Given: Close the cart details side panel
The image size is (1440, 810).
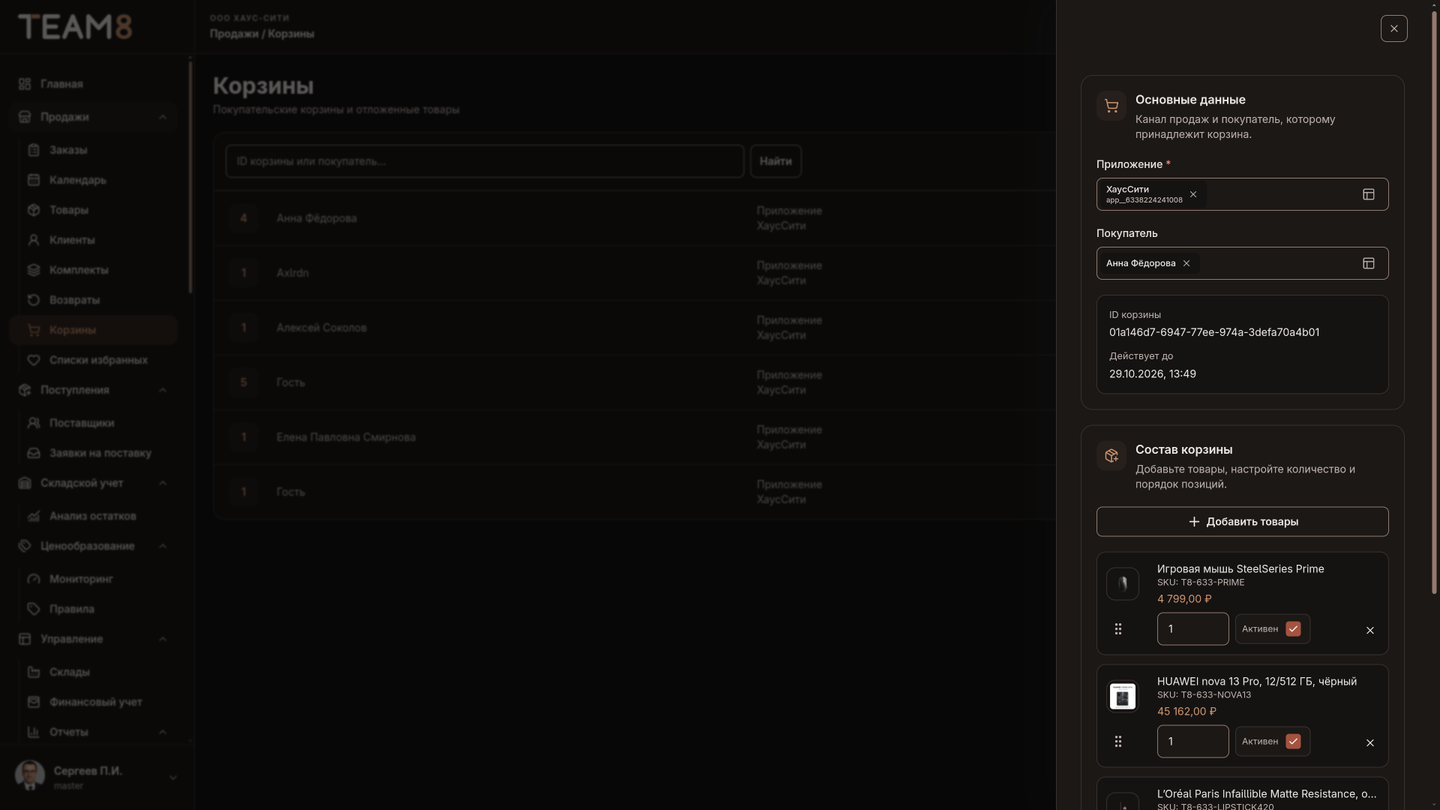Looking at the screenshot, I should (x=1394, y=29).
